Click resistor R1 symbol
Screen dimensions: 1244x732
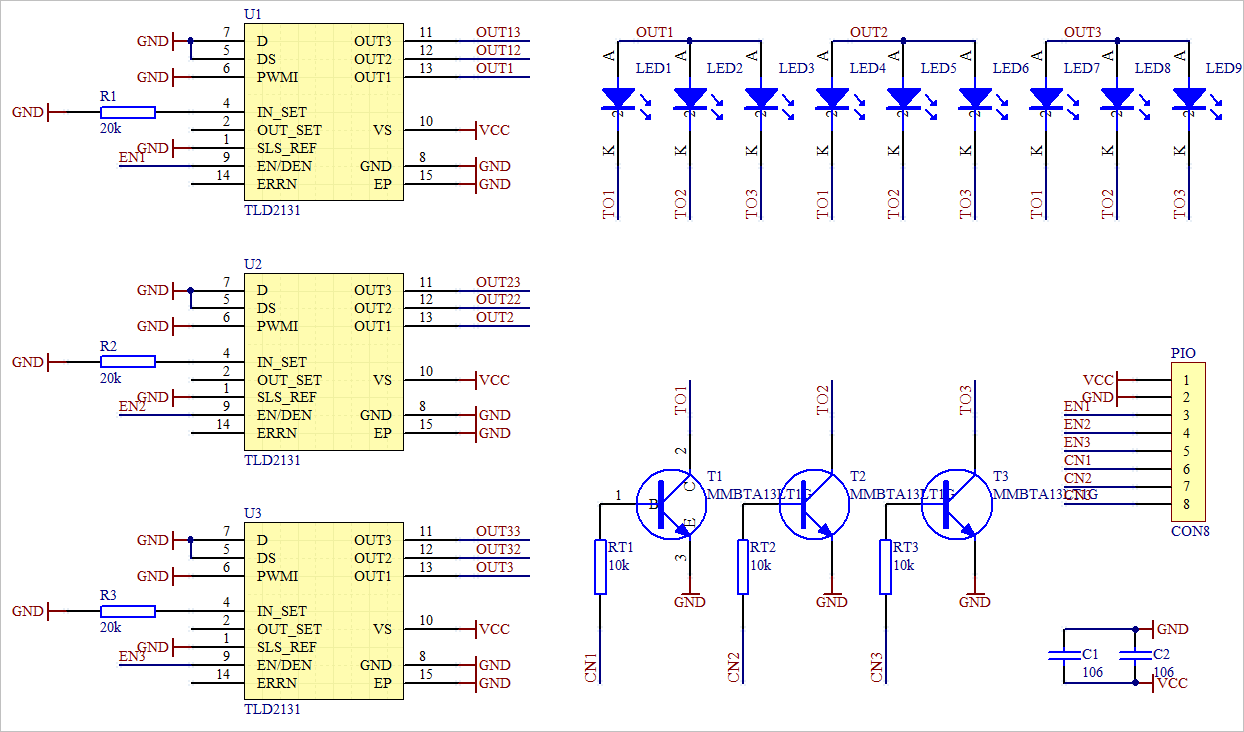[128, 112]
